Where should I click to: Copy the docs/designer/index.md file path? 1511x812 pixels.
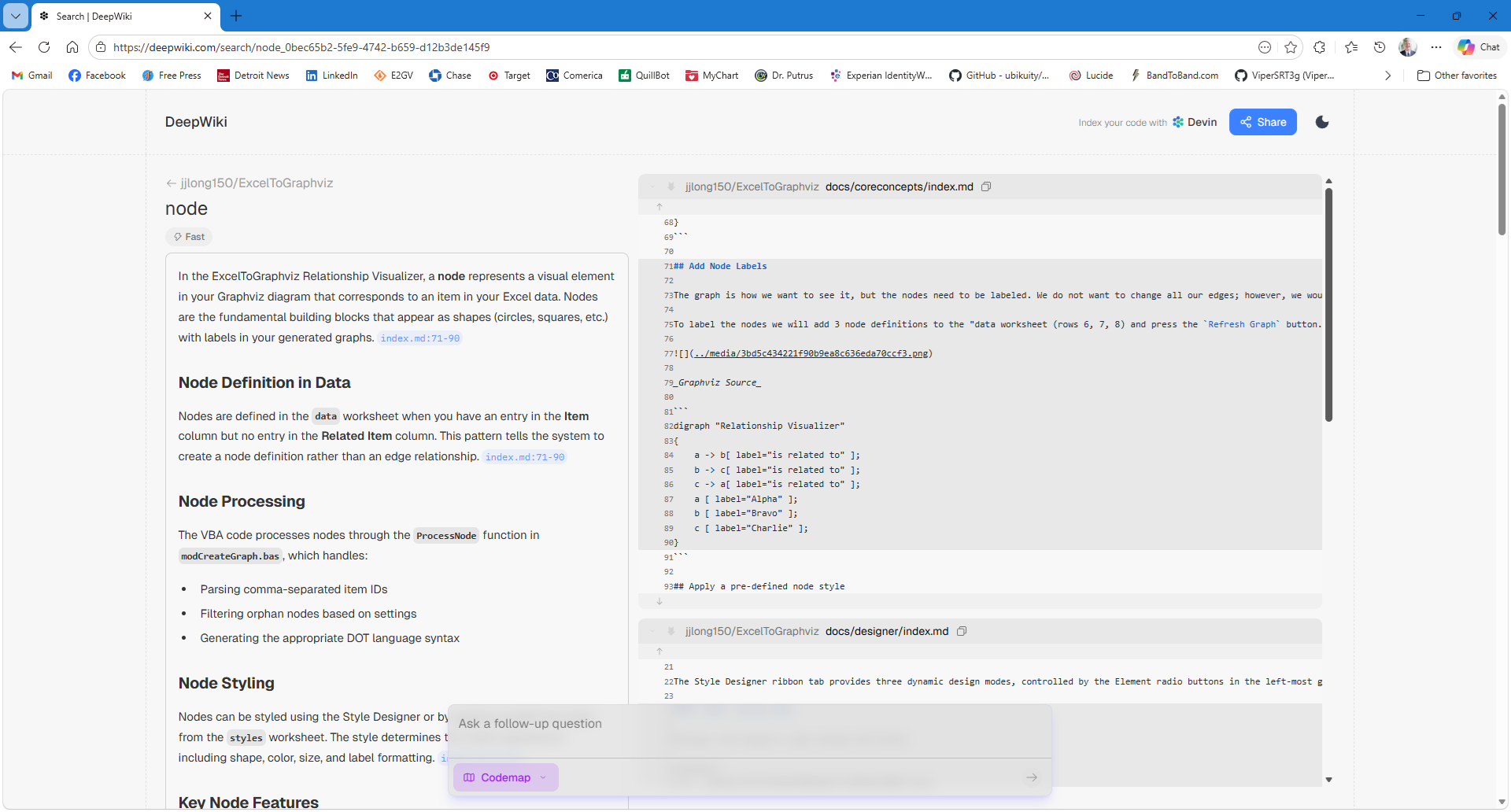pyautogui.click(x=962, y=631)
